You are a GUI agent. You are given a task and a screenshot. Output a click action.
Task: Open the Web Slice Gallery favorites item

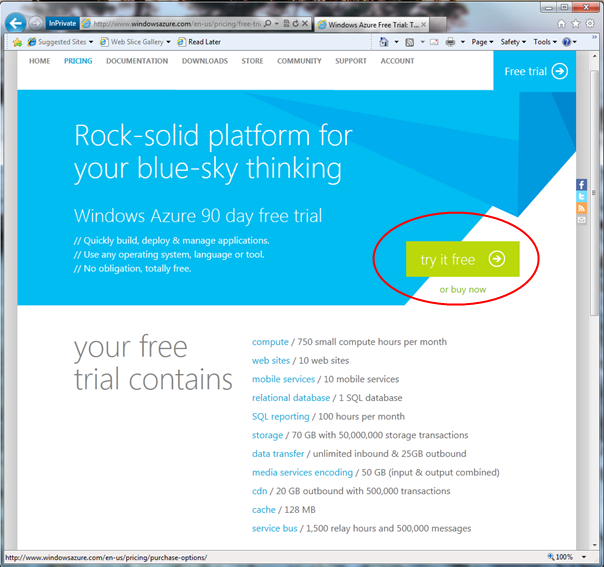click(x=135, y=42)
